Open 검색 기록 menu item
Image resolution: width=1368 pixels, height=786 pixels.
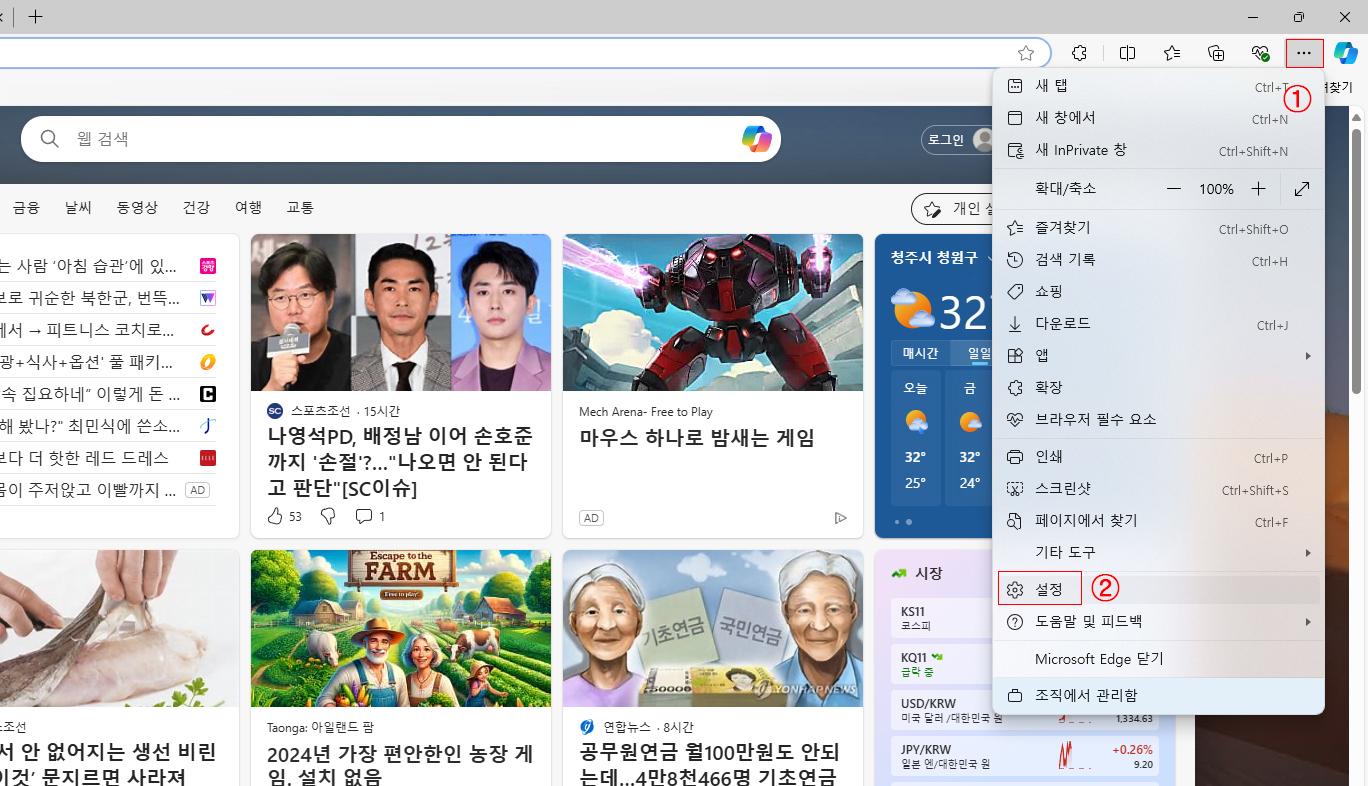coord(1158,260)
